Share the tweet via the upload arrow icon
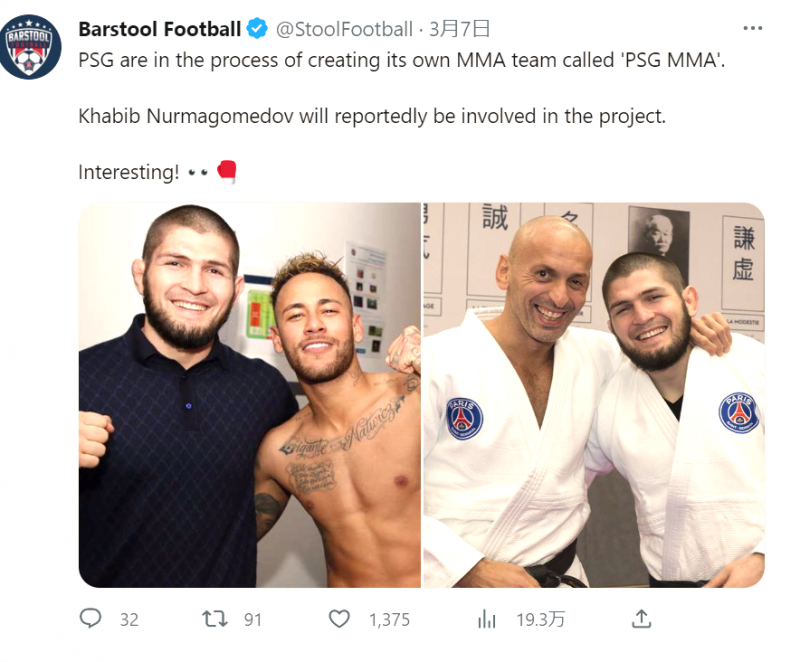Viewport: 800px width, 662px height. [x=641, y=620]
